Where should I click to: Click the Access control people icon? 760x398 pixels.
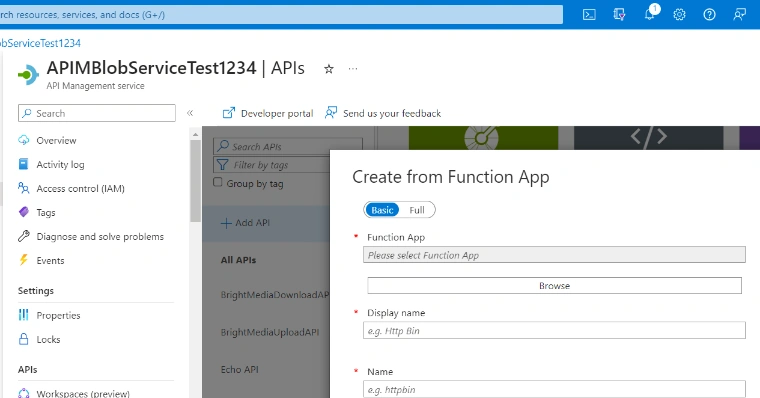(x=23, y=188)
